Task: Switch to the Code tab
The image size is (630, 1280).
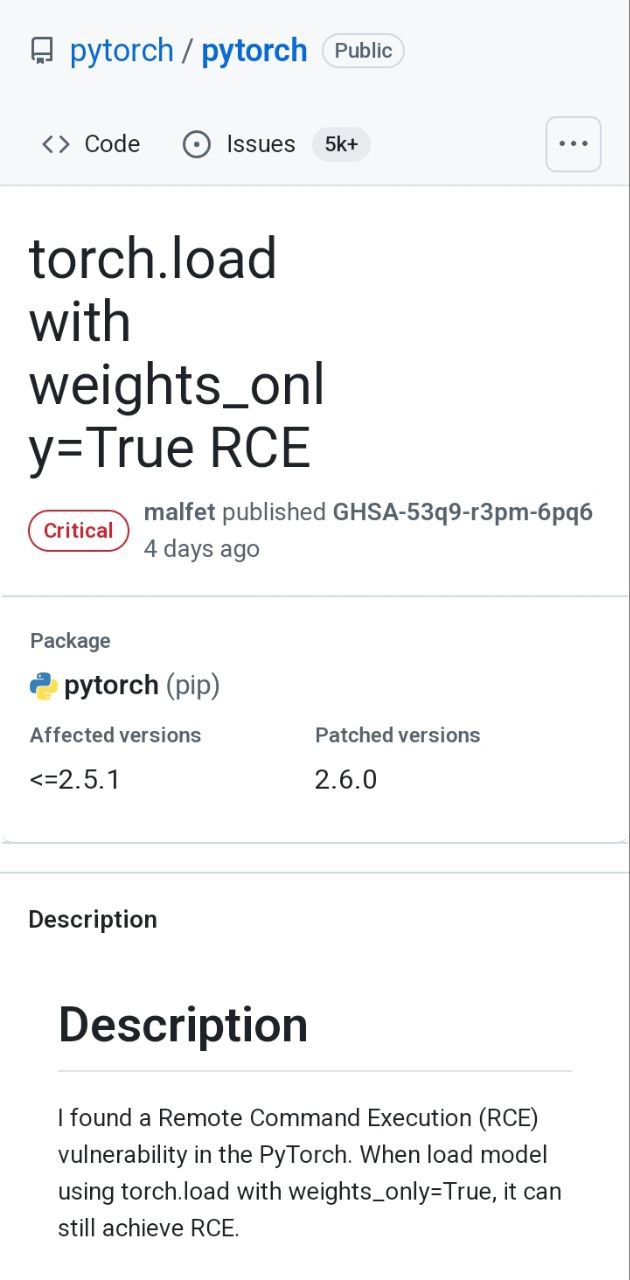Action: pyautogui.click(x=111, y=144)
